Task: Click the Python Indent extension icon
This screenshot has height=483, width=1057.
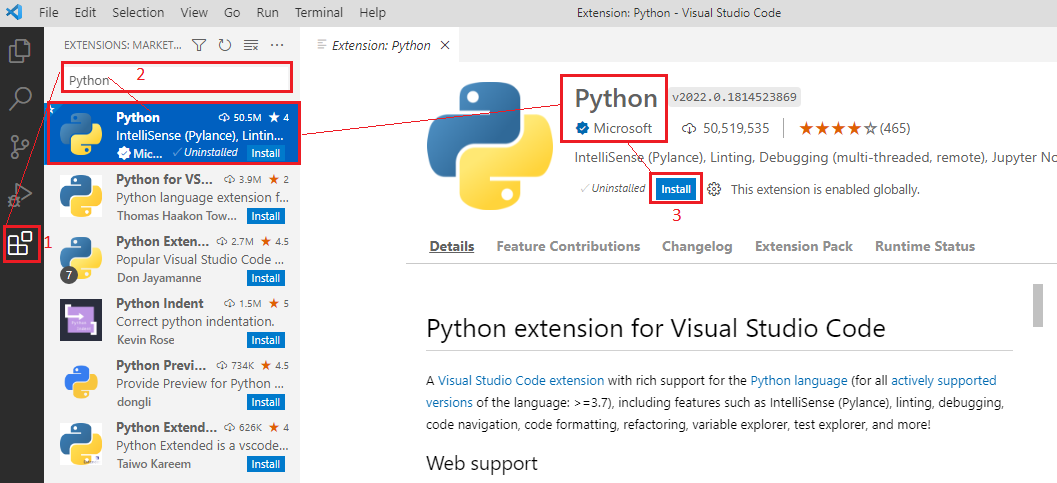Action: pos(81,320)
